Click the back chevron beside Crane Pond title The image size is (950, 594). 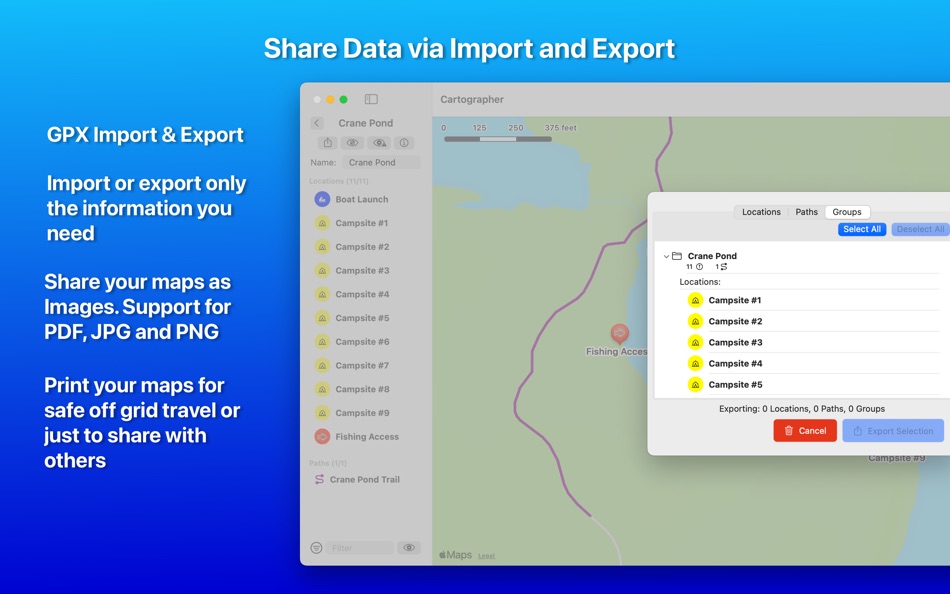tap(317, 123)
